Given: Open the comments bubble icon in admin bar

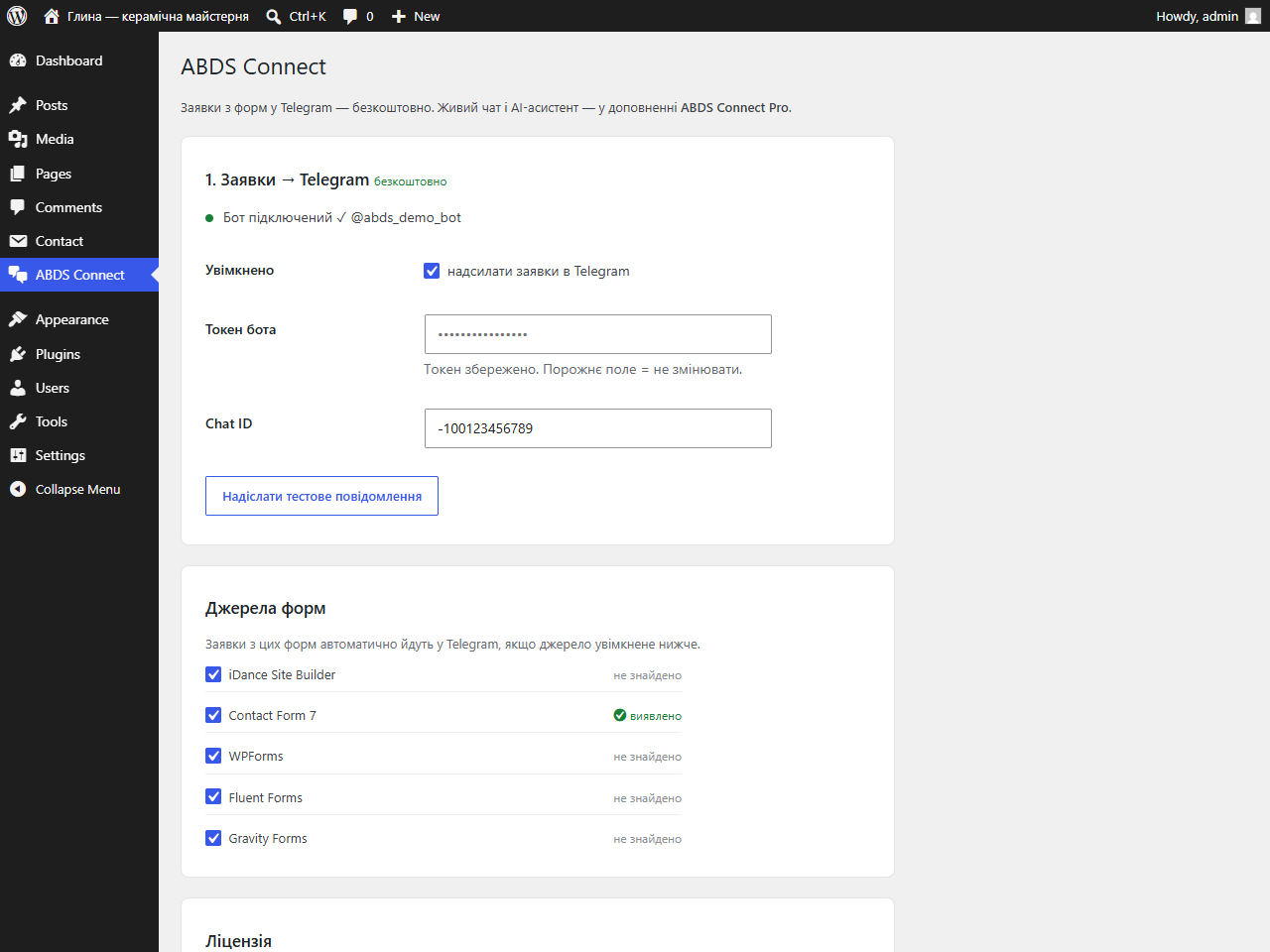Looking at the screenshot, I should tap(350, 17).
